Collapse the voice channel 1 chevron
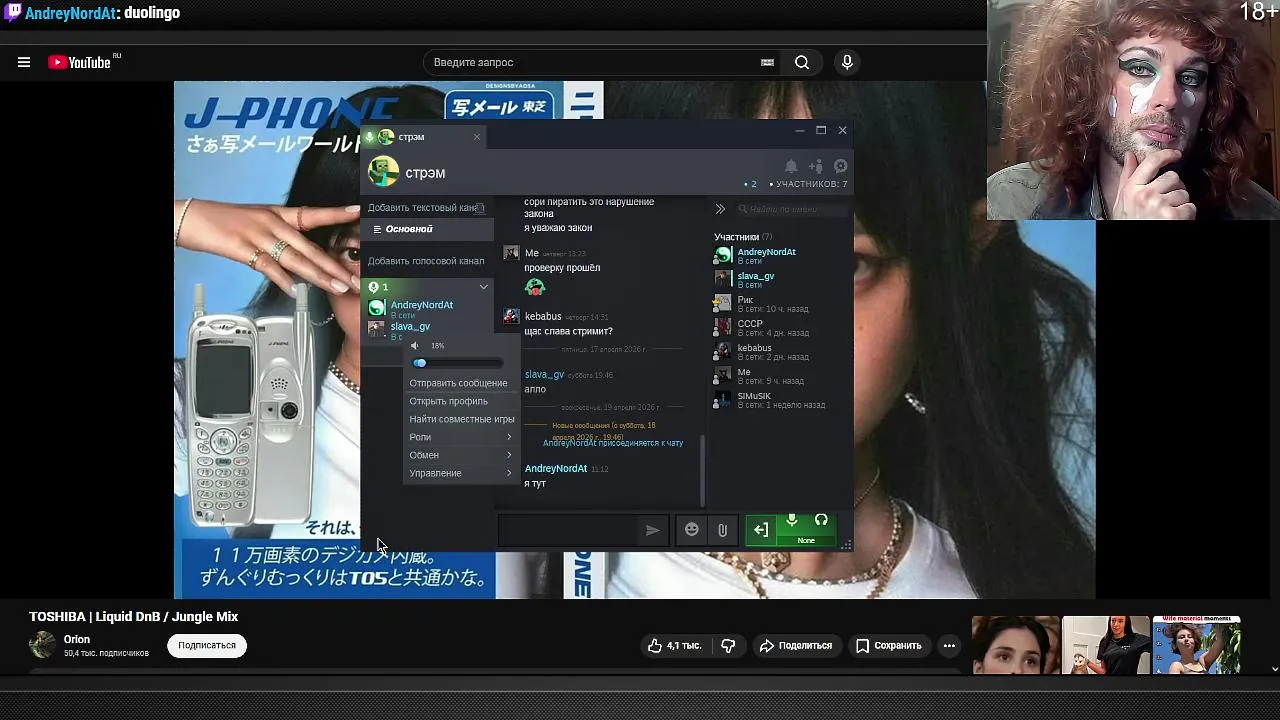The image size is (1280, 720). point(483,287)
